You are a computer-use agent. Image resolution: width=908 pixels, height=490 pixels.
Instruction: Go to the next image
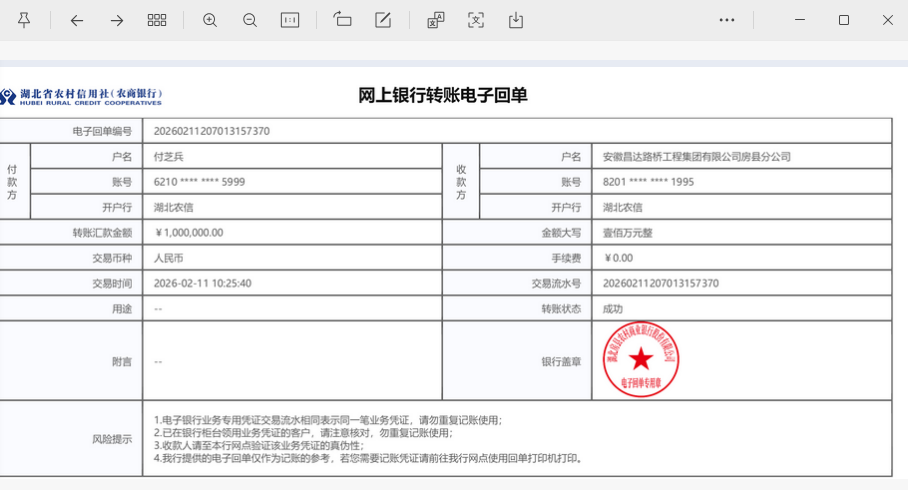click(x=117, y=20)
